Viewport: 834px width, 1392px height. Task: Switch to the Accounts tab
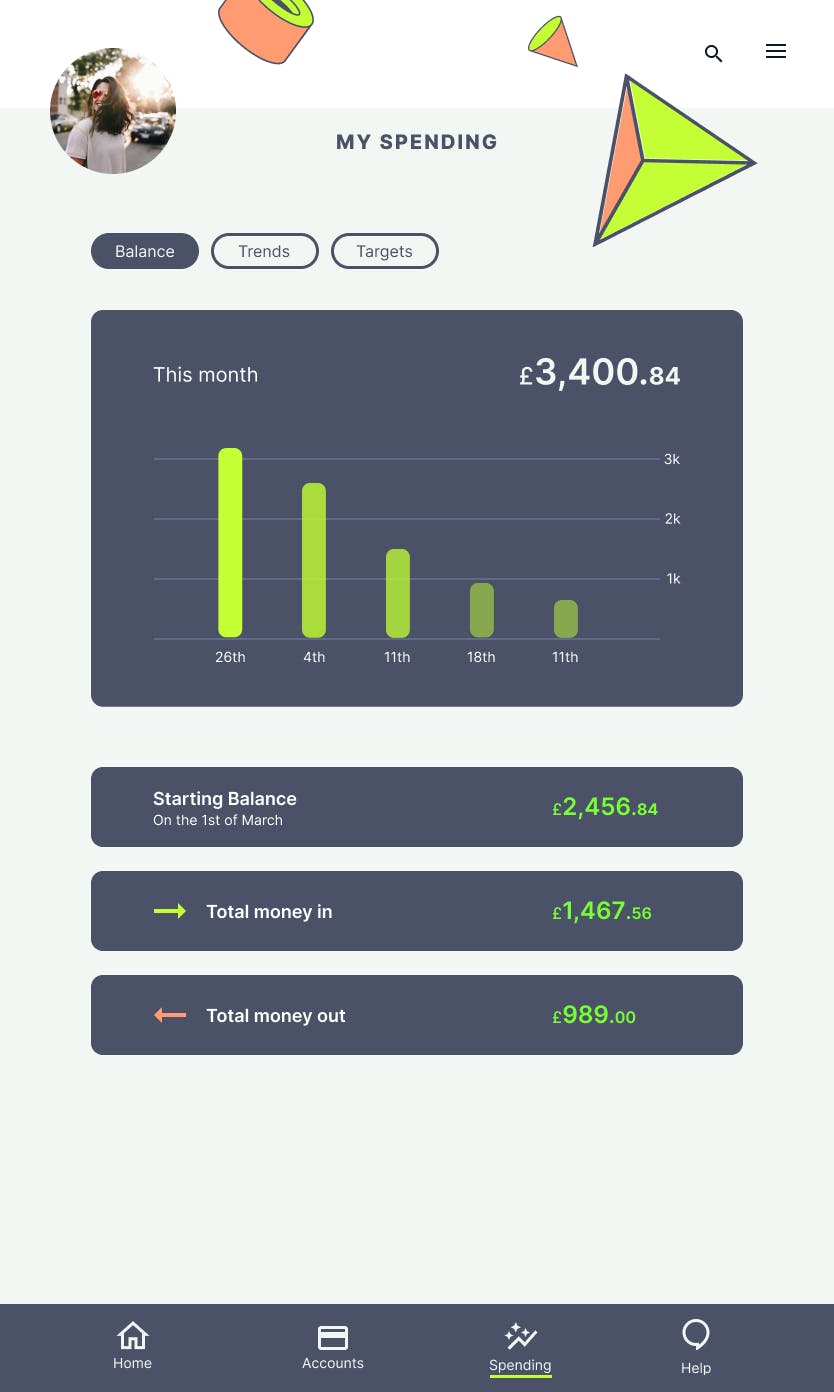(x=333, y=1348)
